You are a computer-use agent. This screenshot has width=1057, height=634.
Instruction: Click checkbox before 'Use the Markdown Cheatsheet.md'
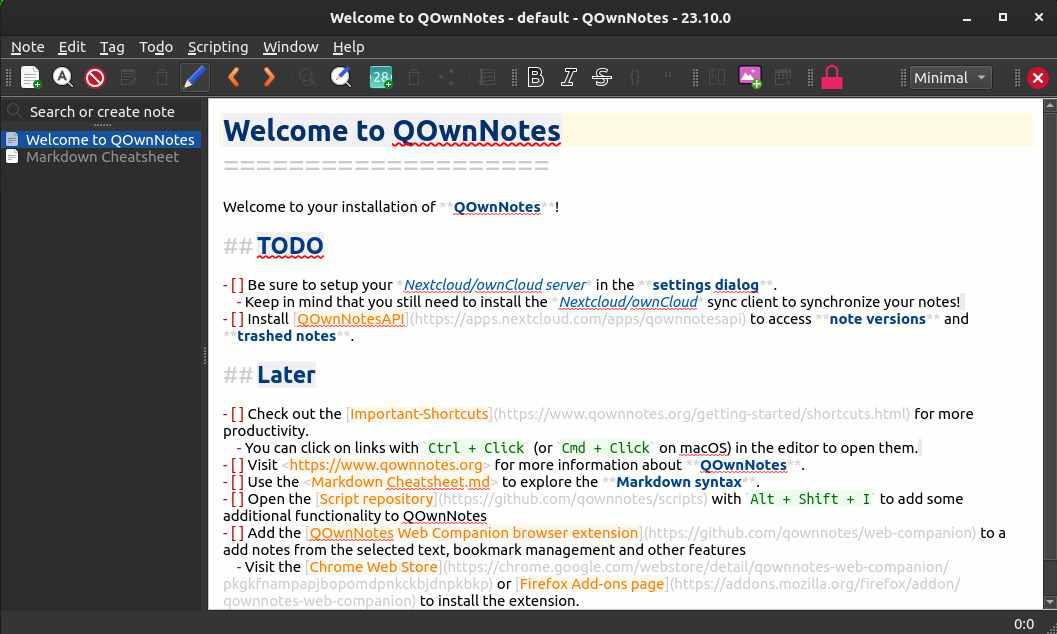click(237, 482)
